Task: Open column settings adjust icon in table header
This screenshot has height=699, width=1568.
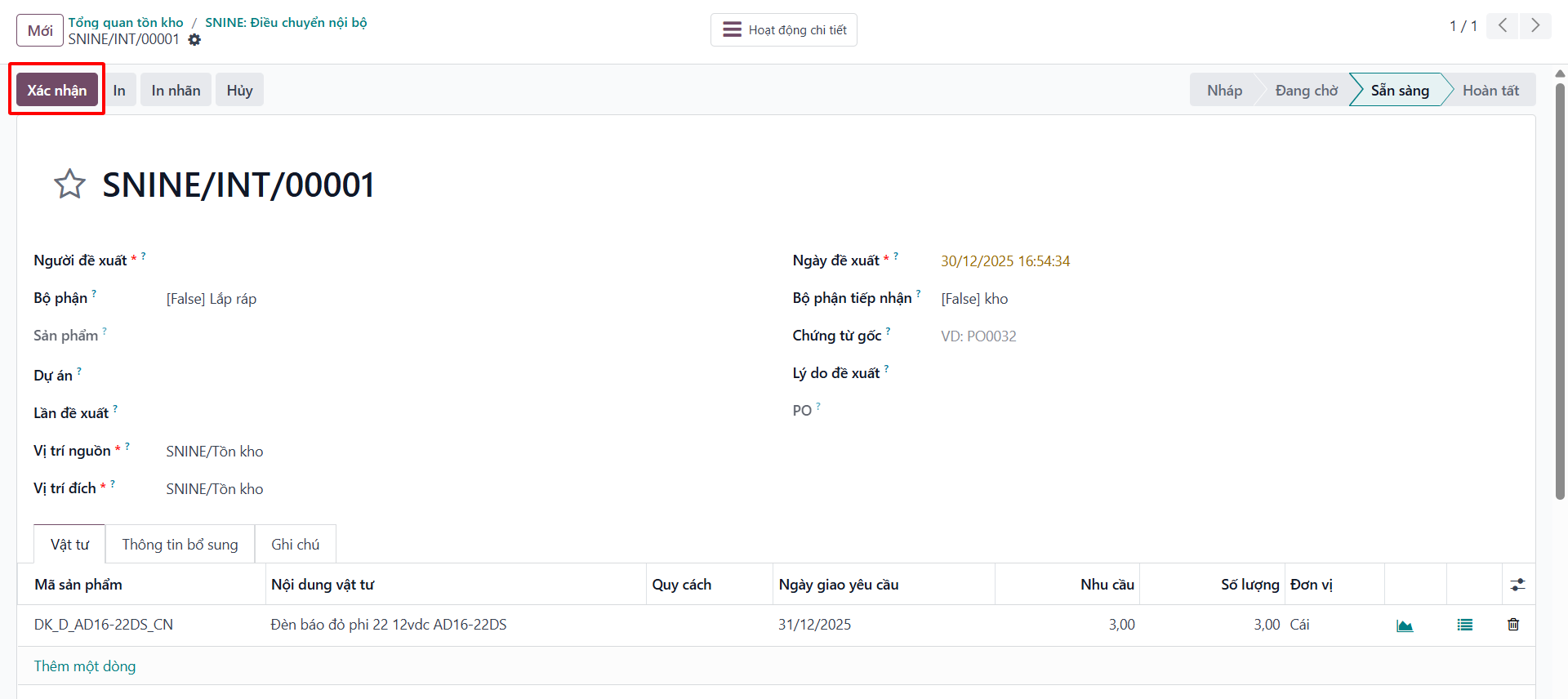Action: (1517, 585)
